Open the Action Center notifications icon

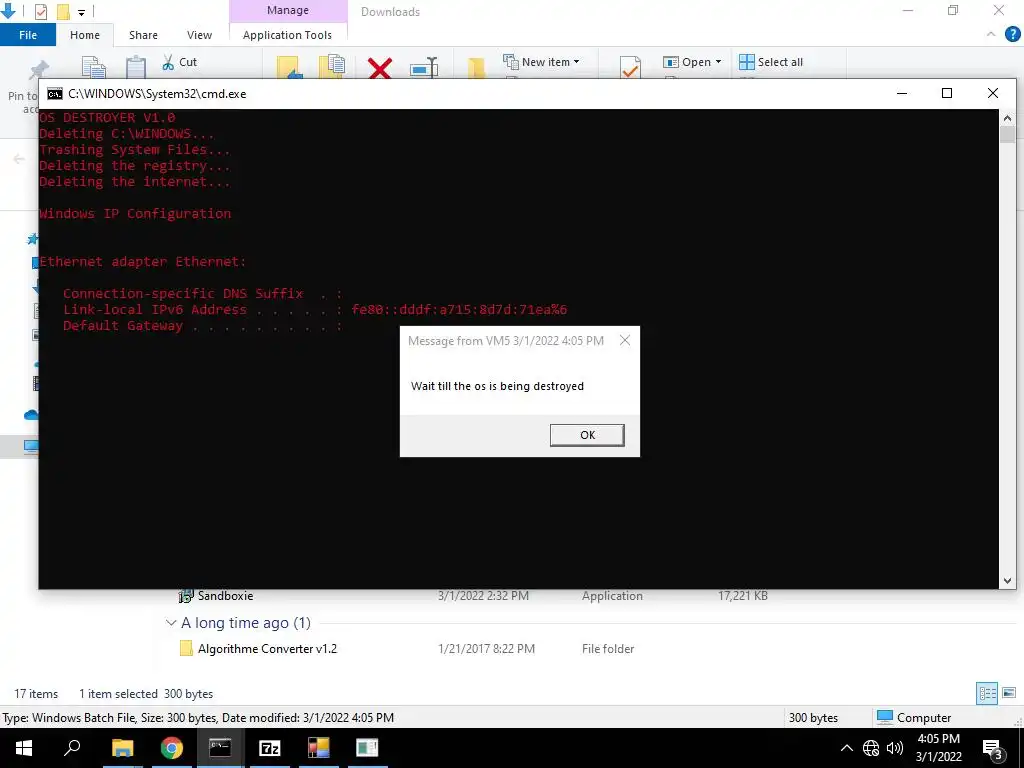click(993, 748)
